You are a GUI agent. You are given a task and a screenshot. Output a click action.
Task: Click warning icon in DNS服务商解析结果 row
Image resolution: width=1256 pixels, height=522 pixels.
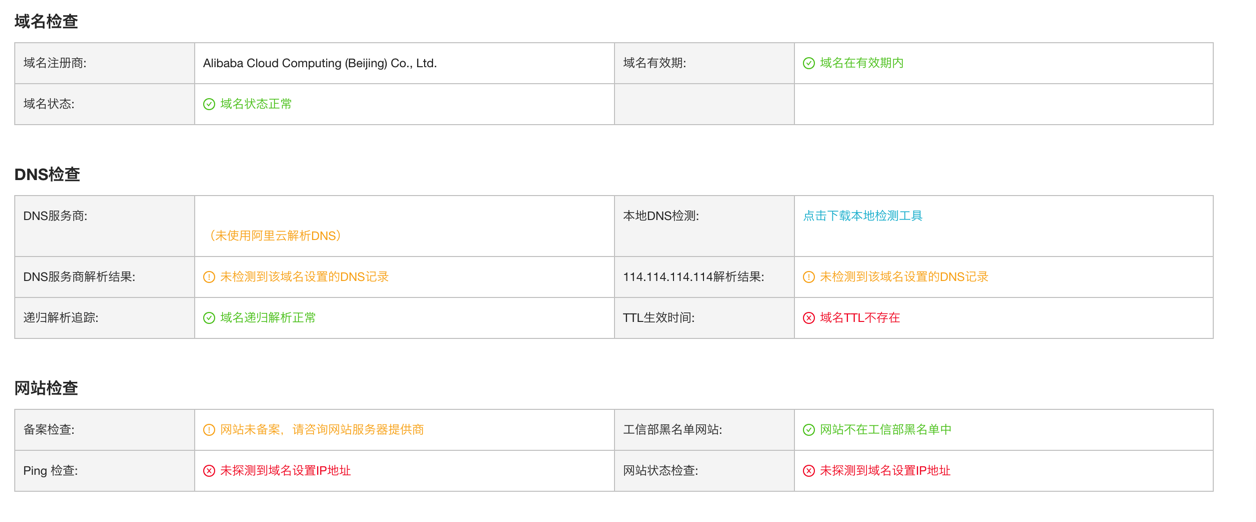pyautogui.click(x=209, y=277)
